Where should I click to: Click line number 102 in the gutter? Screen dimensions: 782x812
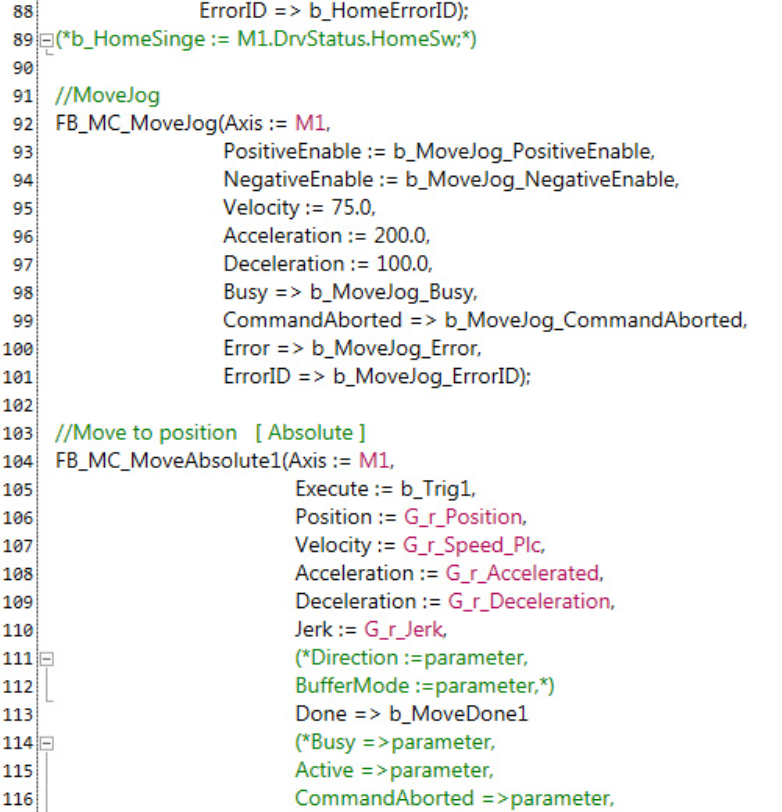[x=18, y=405]
